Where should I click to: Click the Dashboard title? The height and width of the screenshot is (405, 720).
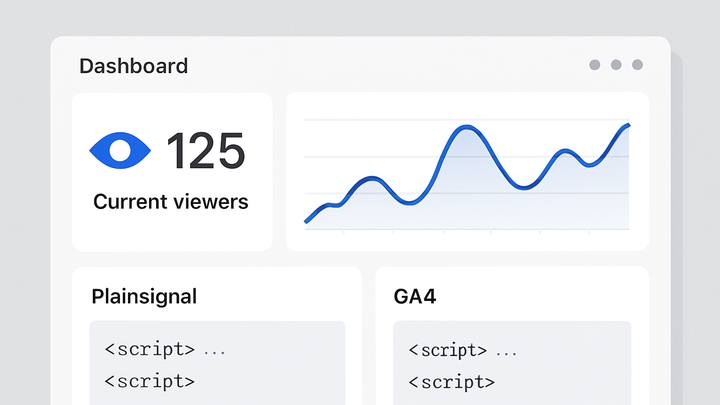pos(134,66)
